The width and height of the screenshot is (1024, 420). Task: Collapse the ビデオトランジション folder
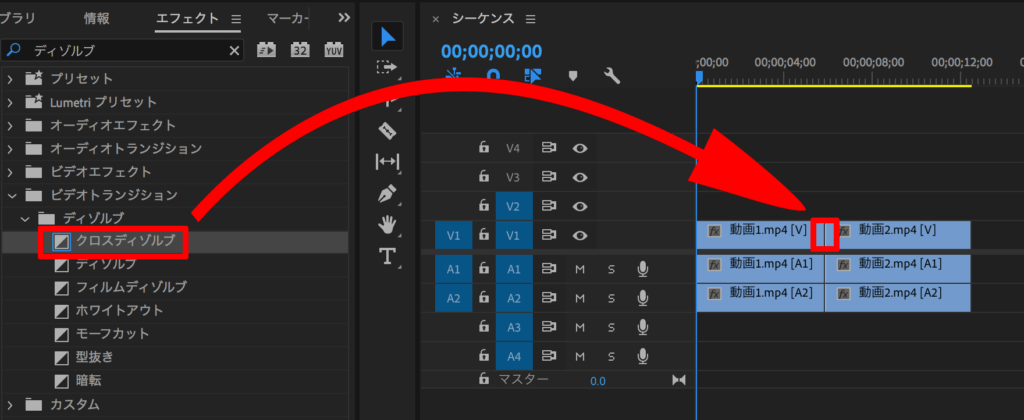[11, 194]
